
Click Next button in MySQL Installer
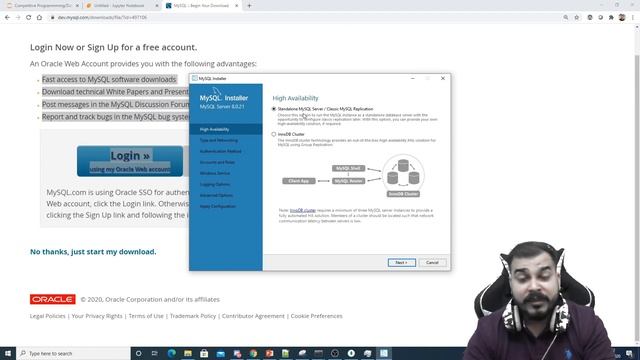[x=402, y=262]
